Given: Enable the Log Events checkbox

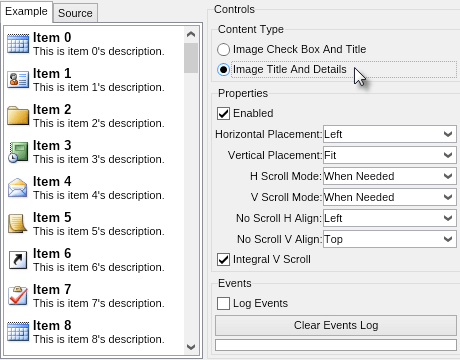Looking at the screenshot, I should point(223,303).
